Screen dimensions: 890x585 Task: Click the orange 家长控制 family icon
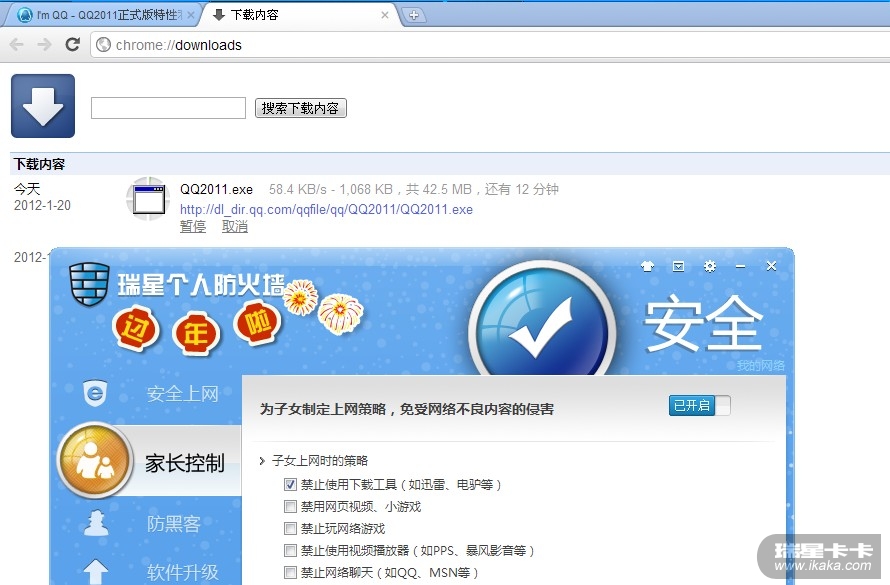pos(95,460)
